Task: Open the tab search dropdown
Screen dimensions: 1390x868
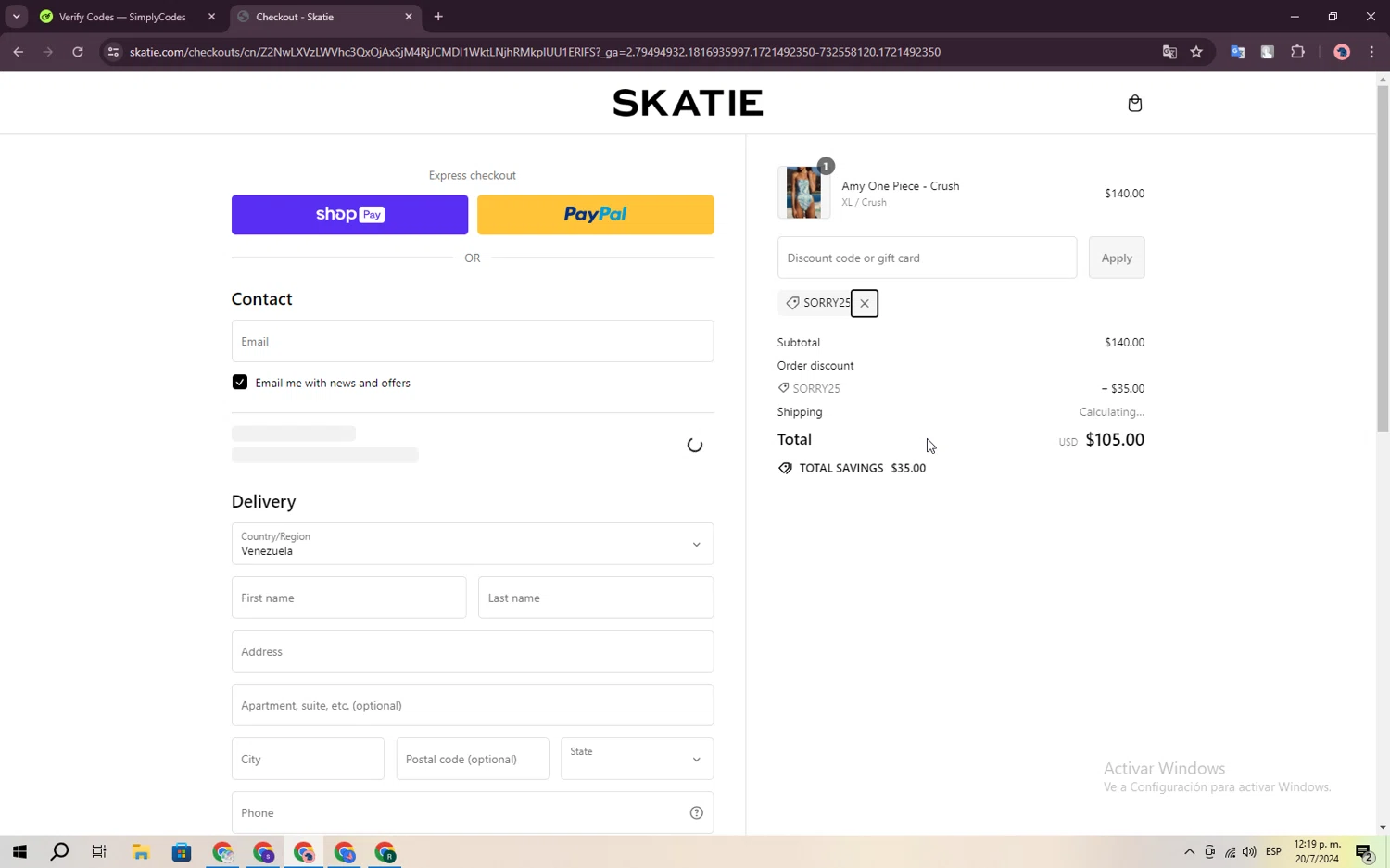Action: (x=17, y=17)
